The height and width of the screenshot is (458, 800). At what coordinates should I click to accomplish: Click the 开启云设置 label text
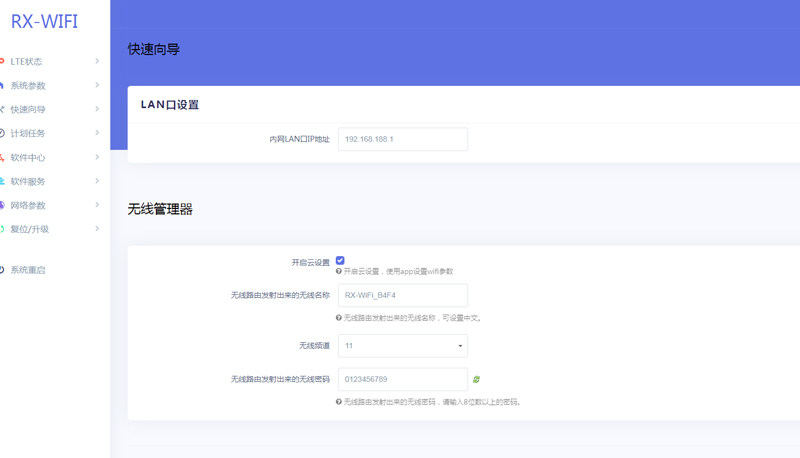pyautogui.click(x=311, y=263)
